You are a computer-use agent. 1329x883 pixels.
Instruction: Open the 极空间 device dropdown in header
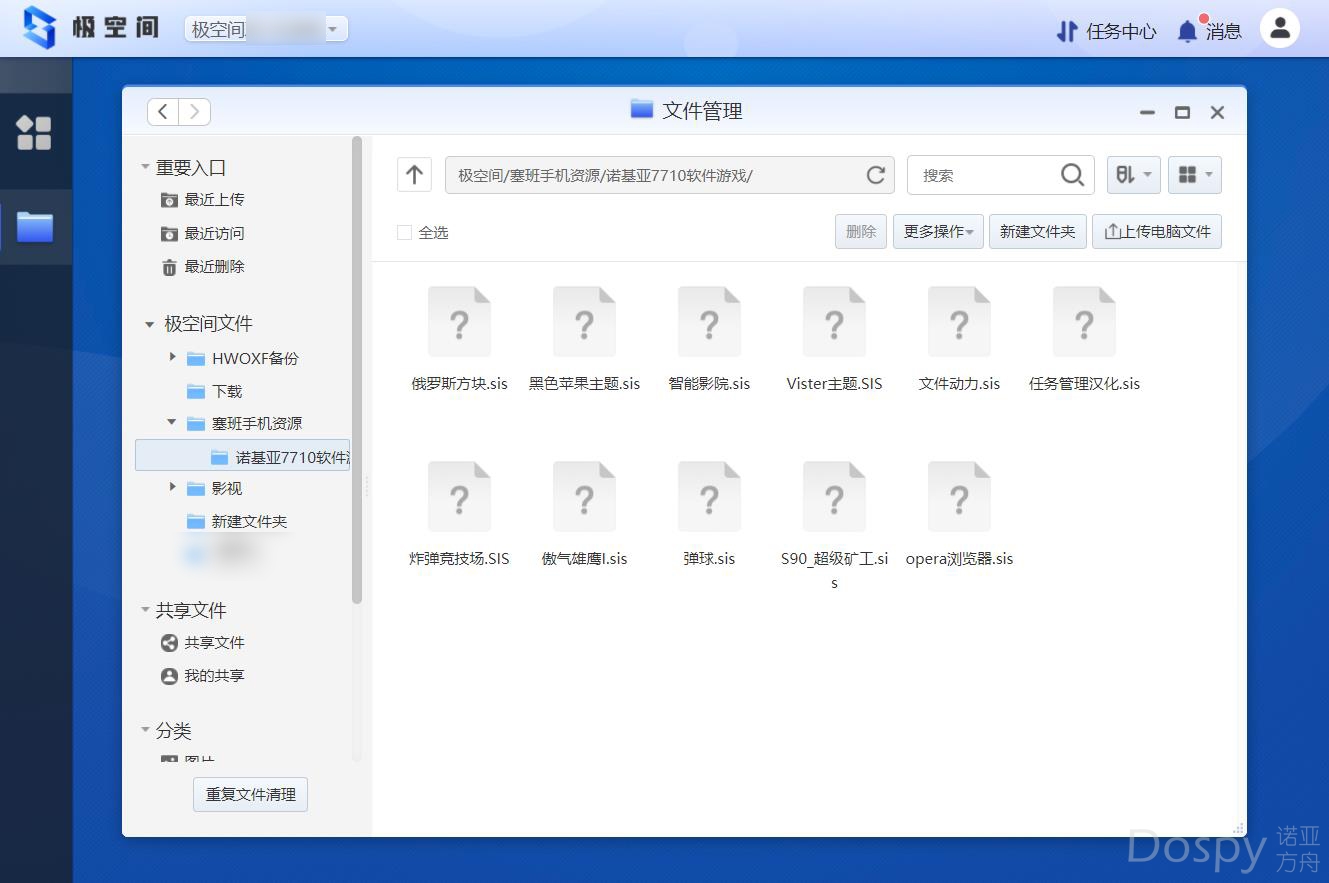point(266,29)
